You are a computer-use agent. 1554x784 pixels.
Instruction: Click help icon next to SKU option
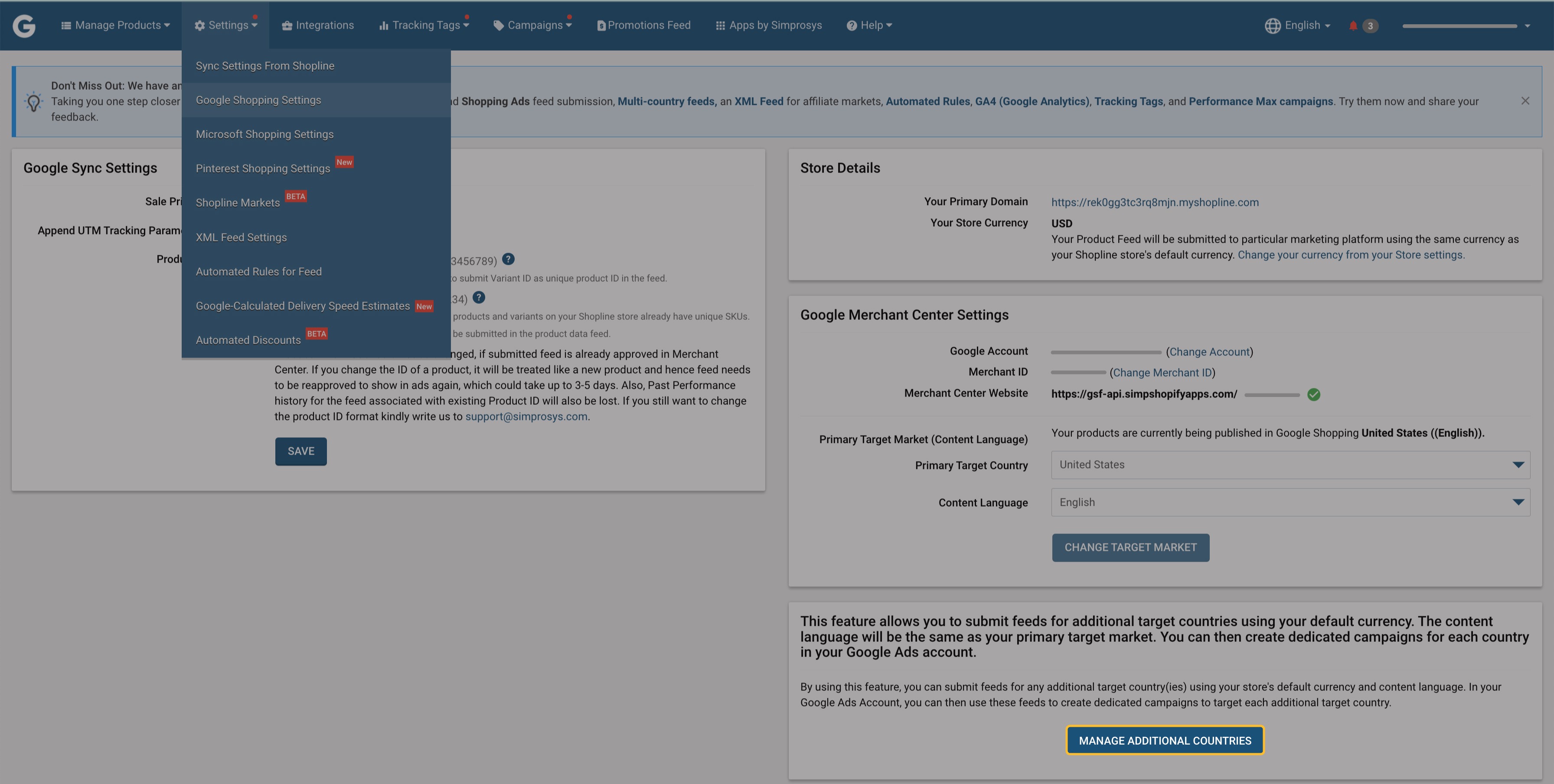478,297
